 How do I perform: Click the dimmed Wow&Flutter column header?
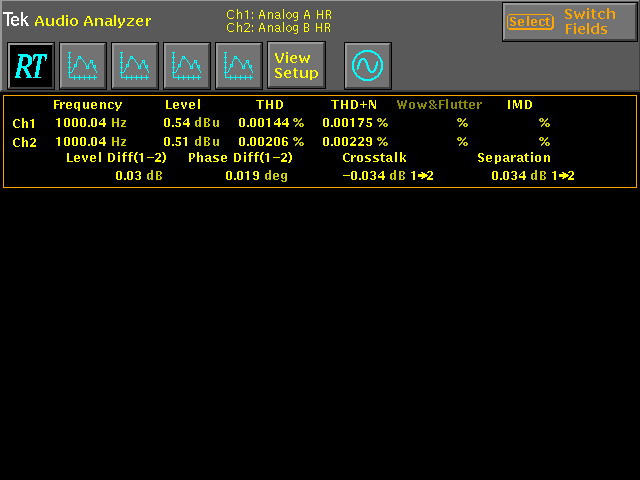(x=439, y=105)
